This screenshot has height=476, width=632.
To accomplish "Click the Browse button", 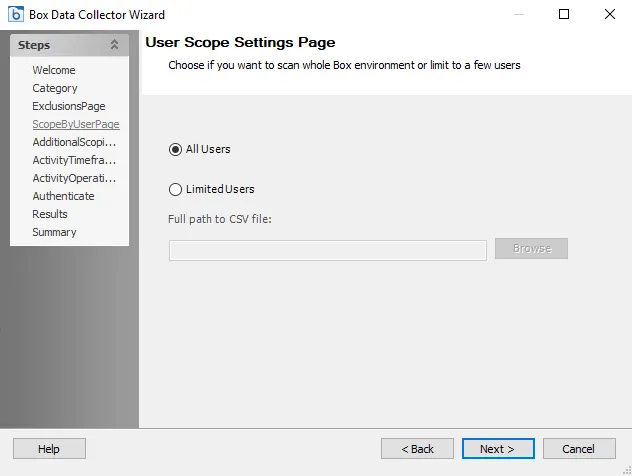I will 531,248.
